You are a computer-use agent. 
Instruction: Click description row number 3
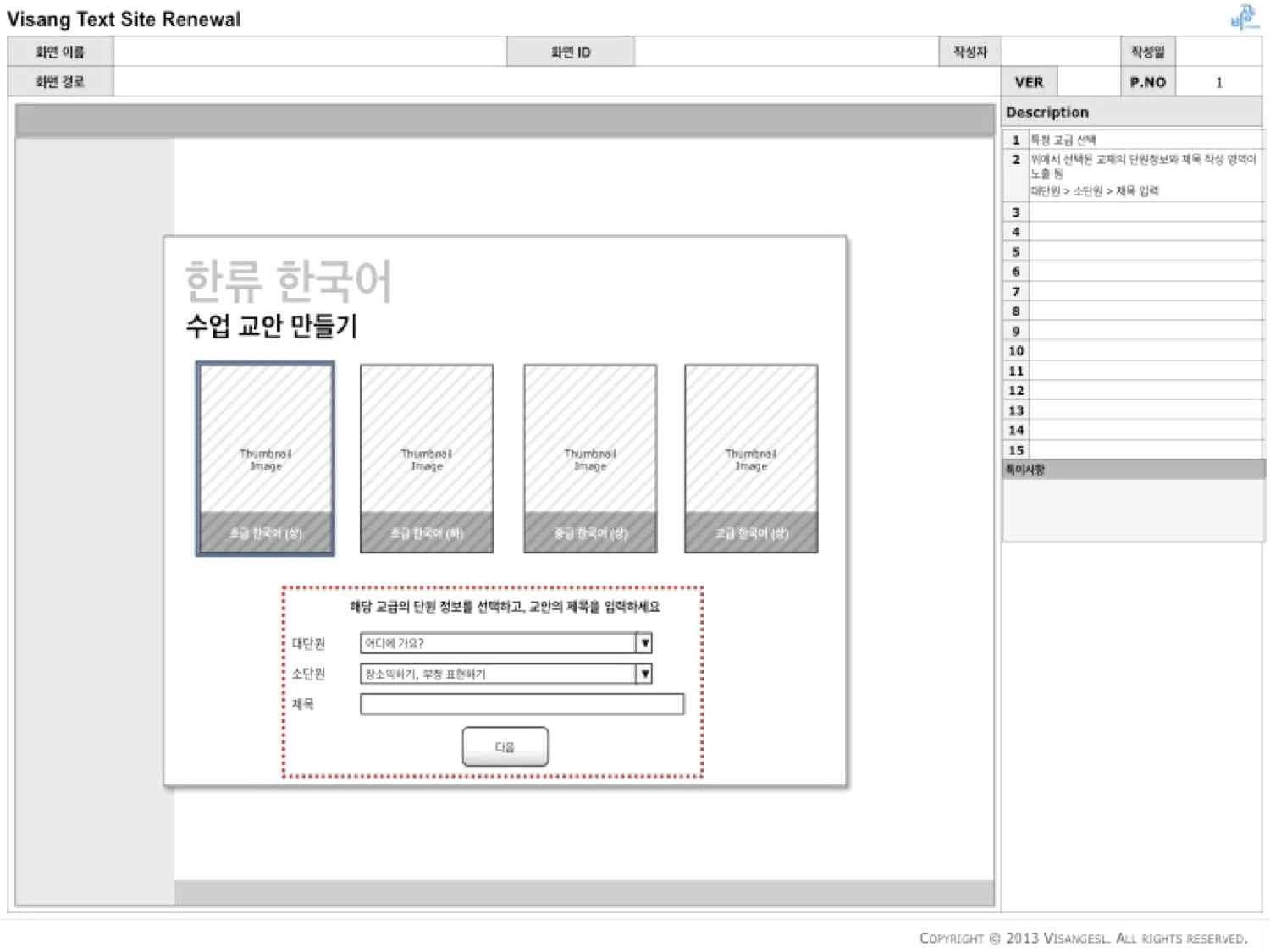(1016, 212)
